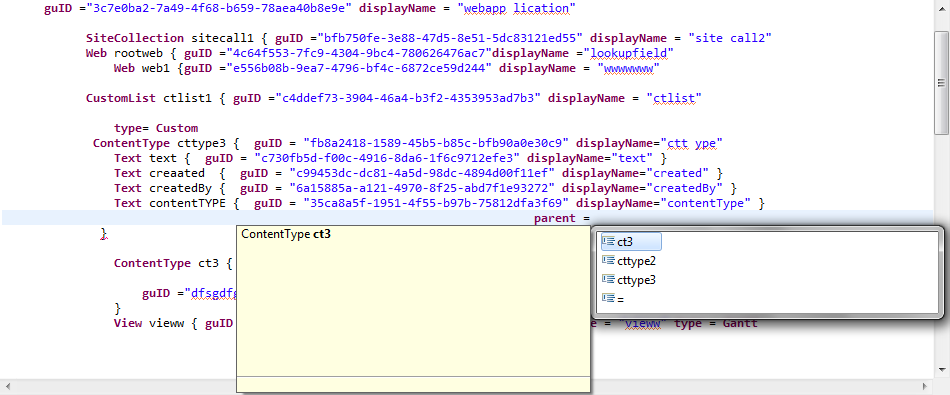Click 'ContentType ct3' tooltip text
950x395 pixels.
[x=286, y=234]
